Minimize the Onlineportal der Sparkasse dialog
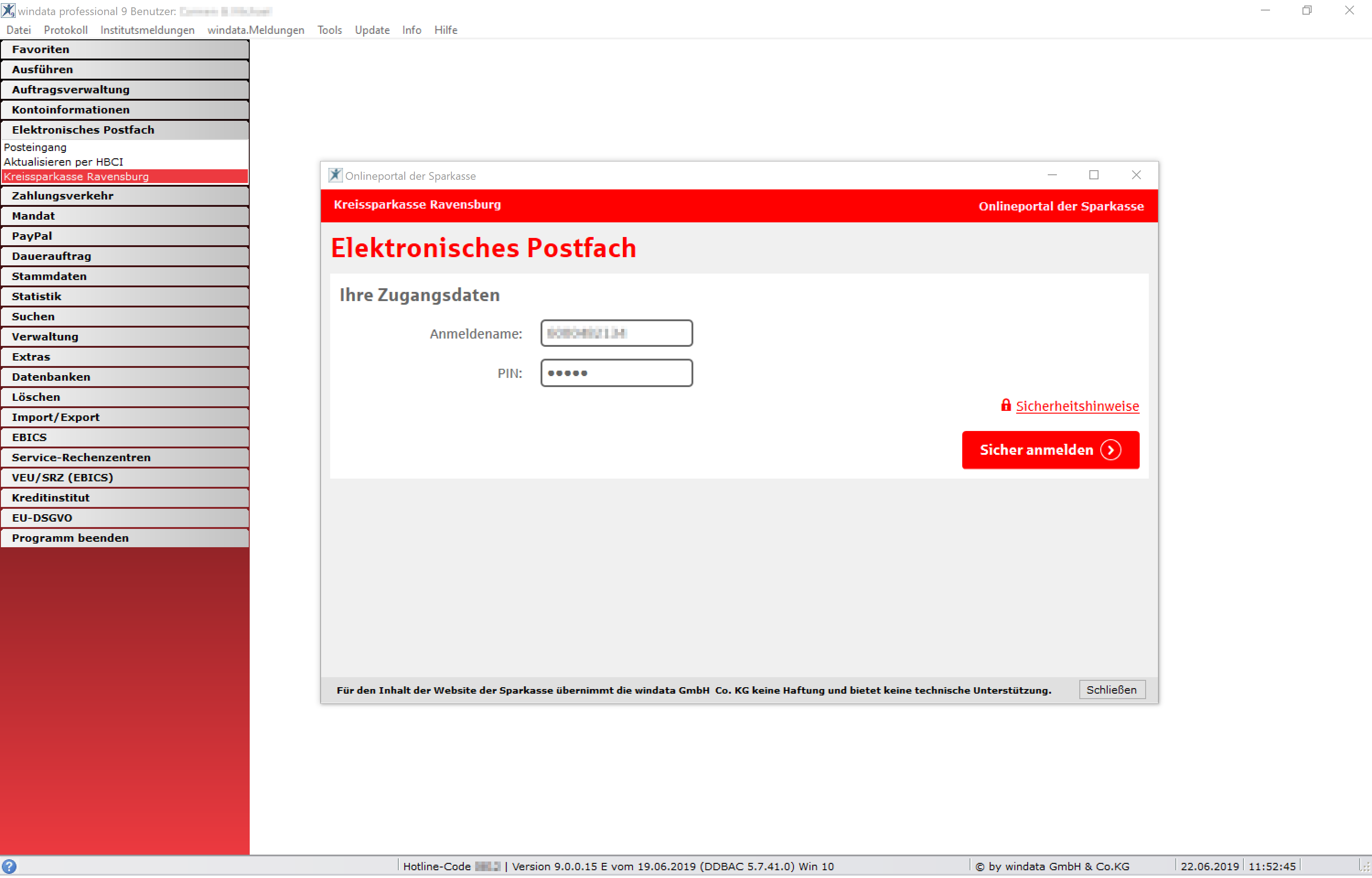Image resolution: width=1372 pixels, height=878 pixels. (1052, 175)
